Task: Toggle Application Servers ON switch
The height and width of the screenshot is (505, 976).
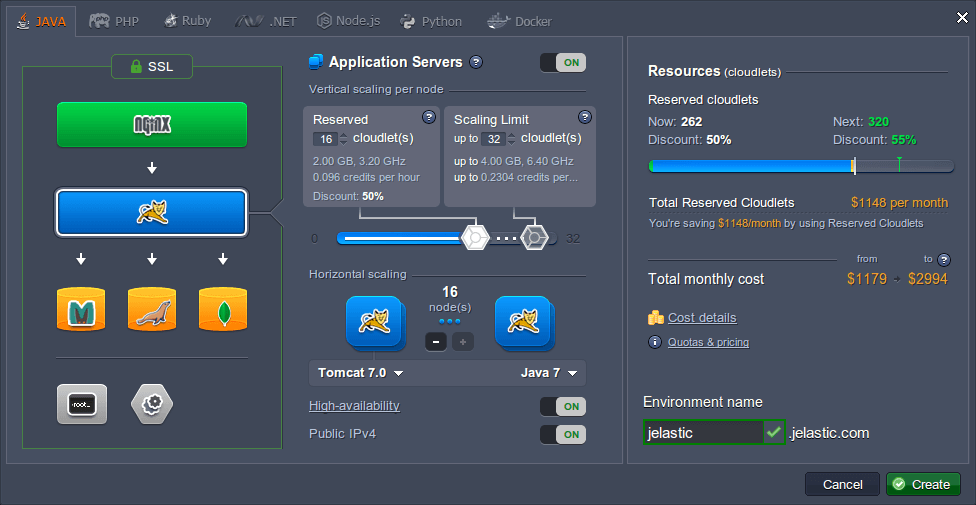Action: [563, 63]
